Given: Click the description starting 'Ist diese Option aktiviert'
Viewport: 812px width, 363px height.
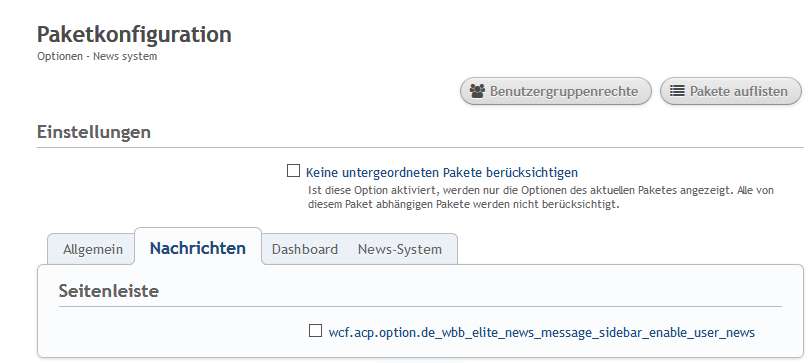Looking at the screenshot, I should pos(541,197).
